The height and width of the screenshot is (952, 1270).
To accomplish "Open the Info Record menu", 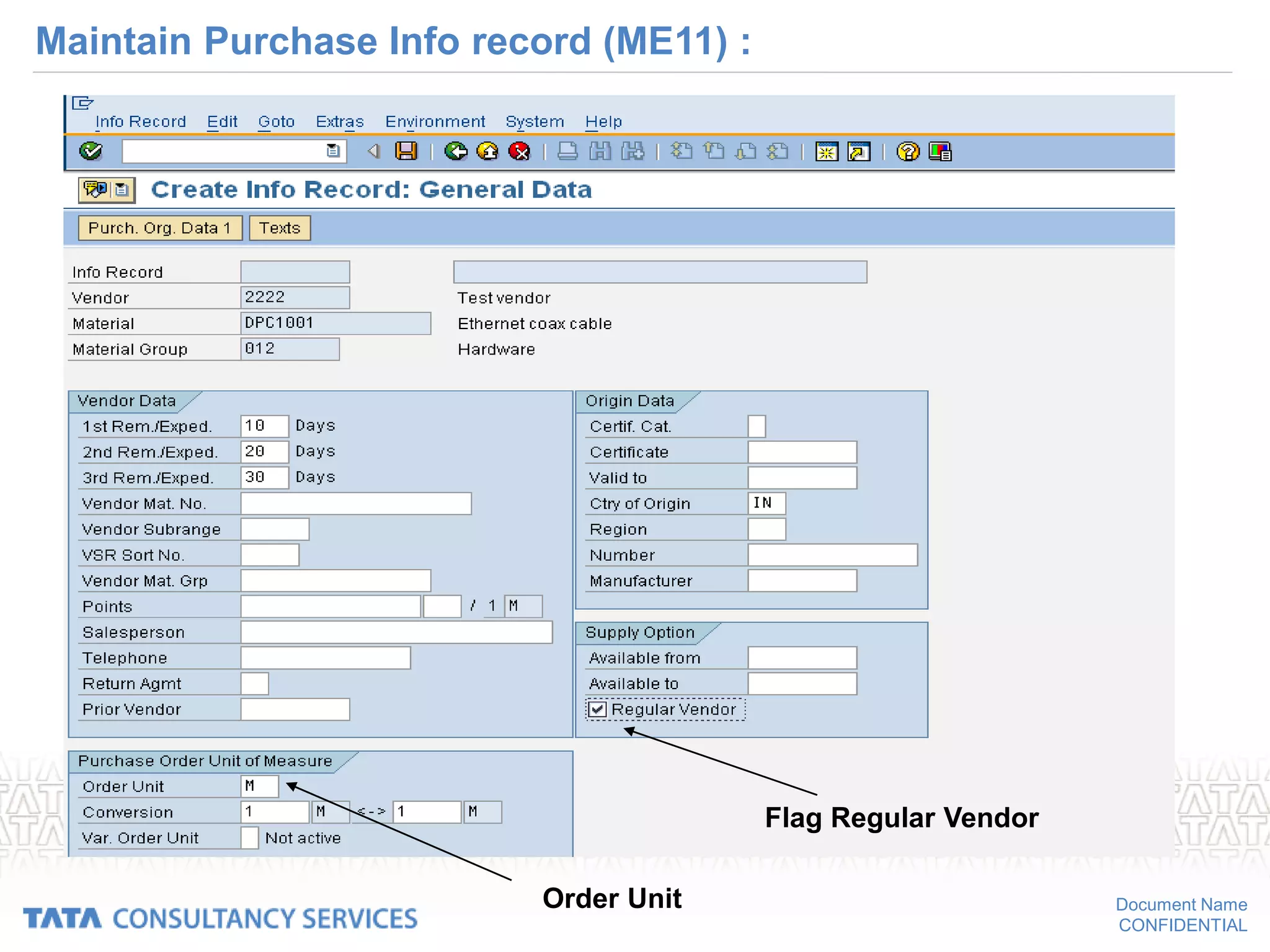I will (x=141, y=121).
